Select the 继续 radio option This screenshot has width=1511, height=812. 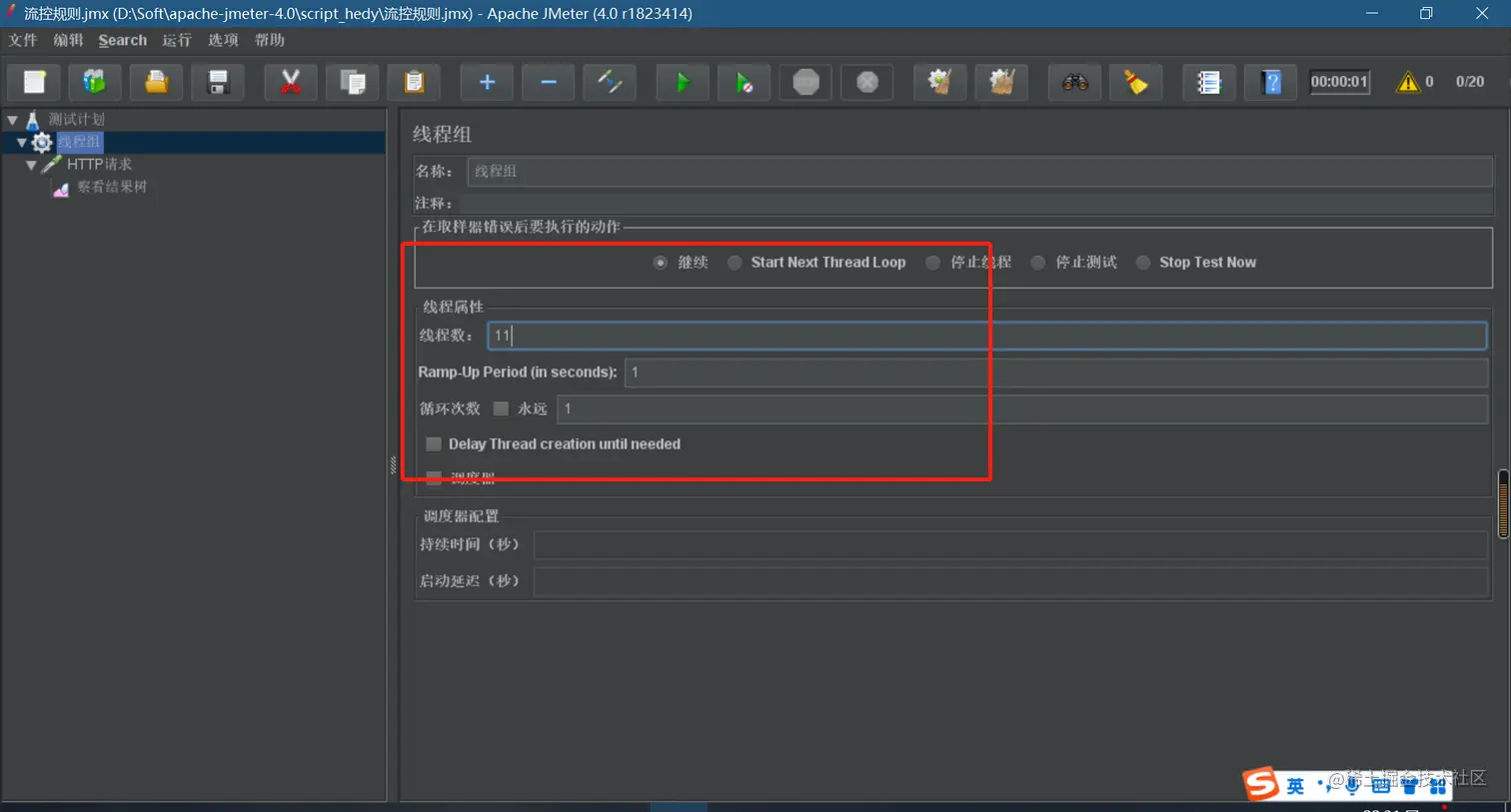[x=661, y=263]
